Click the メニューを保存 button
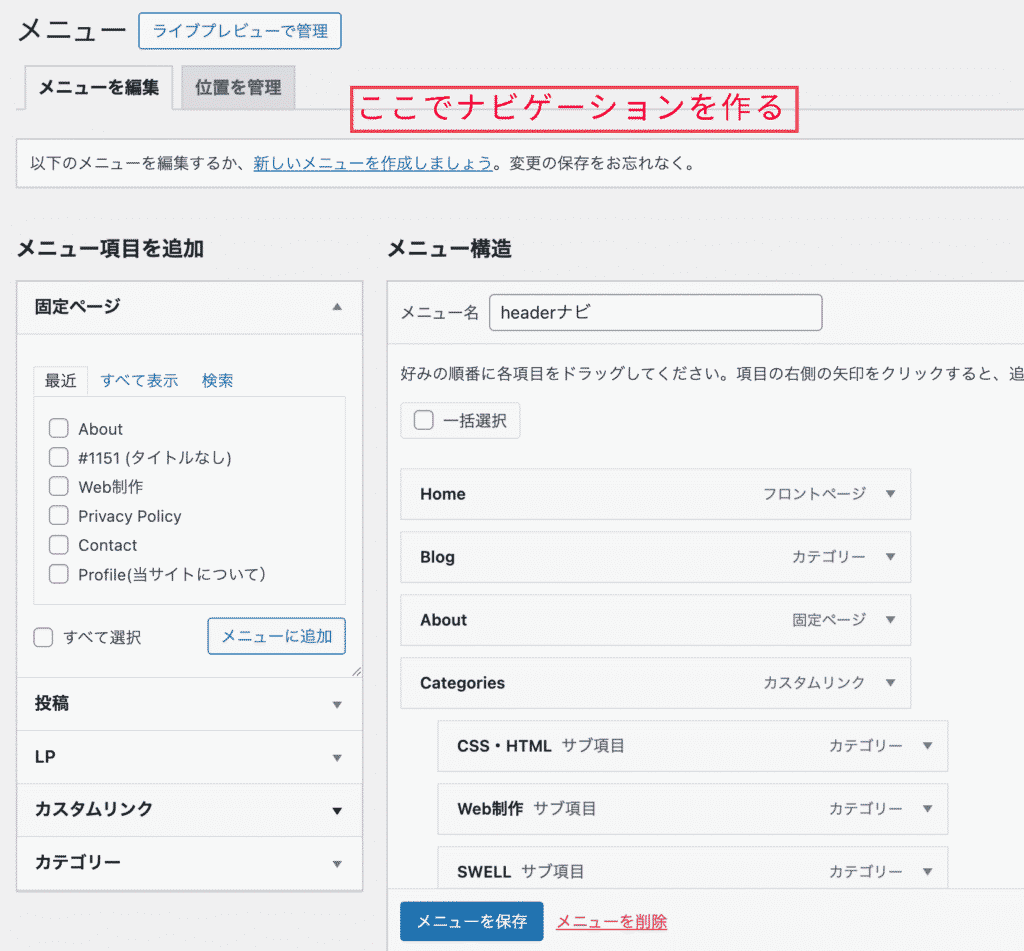Image resolution: width=1024 pixels, height=951 pixels. click(471, 921)
